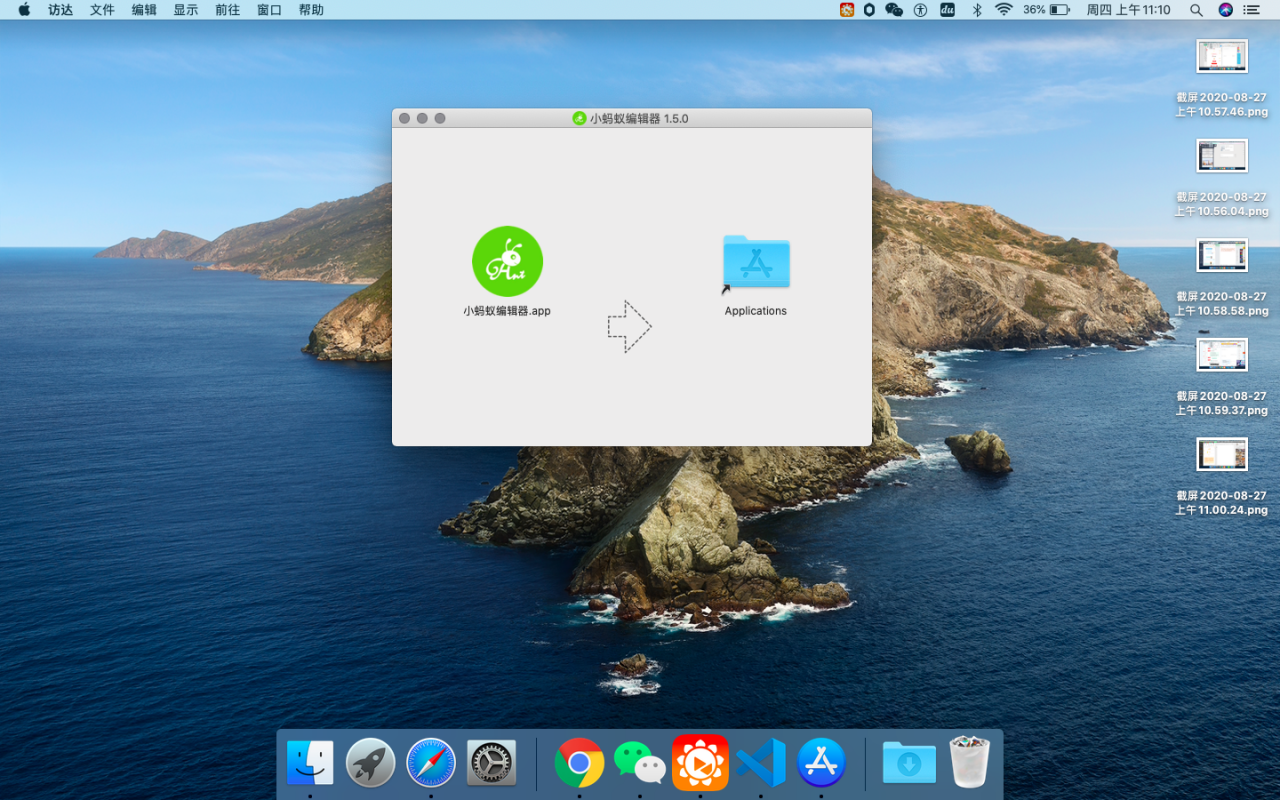Open System Preferences gear in Dock
This screenshot has height=800, width=1280.
(x=491, y=763)
